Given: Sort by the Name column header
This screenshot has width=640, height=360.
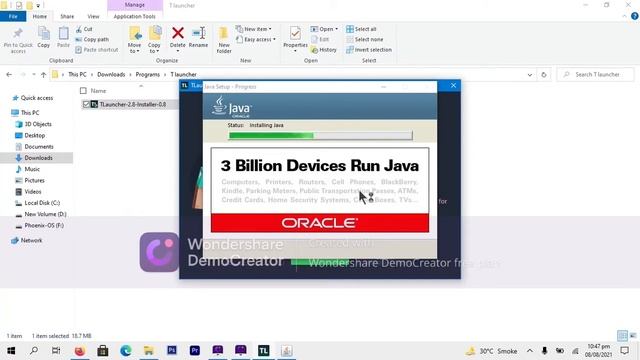Looking at the screenshot, I should tap(98, 91).
